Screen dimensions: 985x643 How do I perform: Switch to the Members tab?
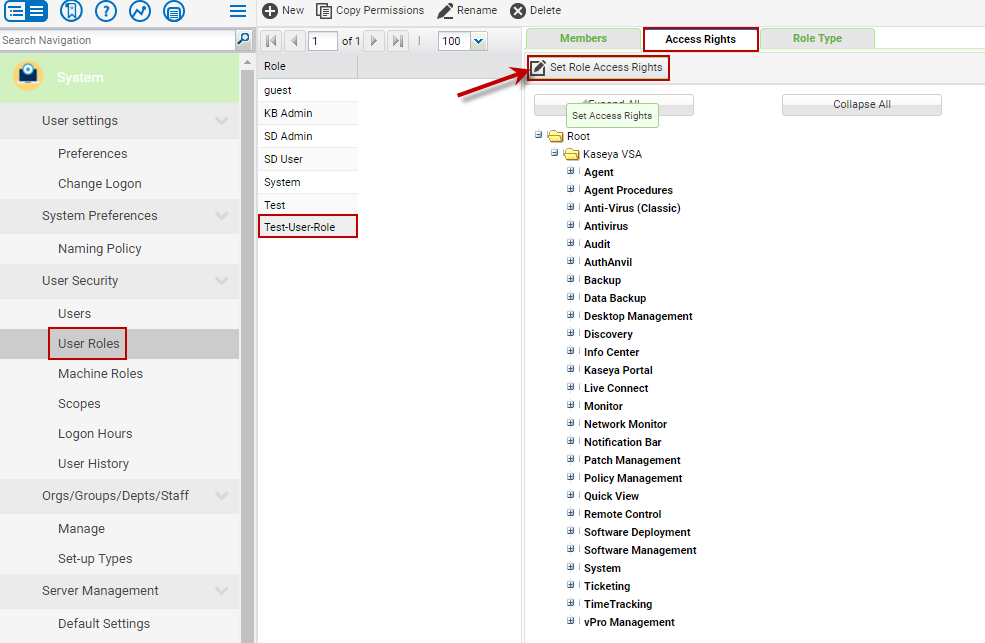pyautogui.click(x=583, y=38)
